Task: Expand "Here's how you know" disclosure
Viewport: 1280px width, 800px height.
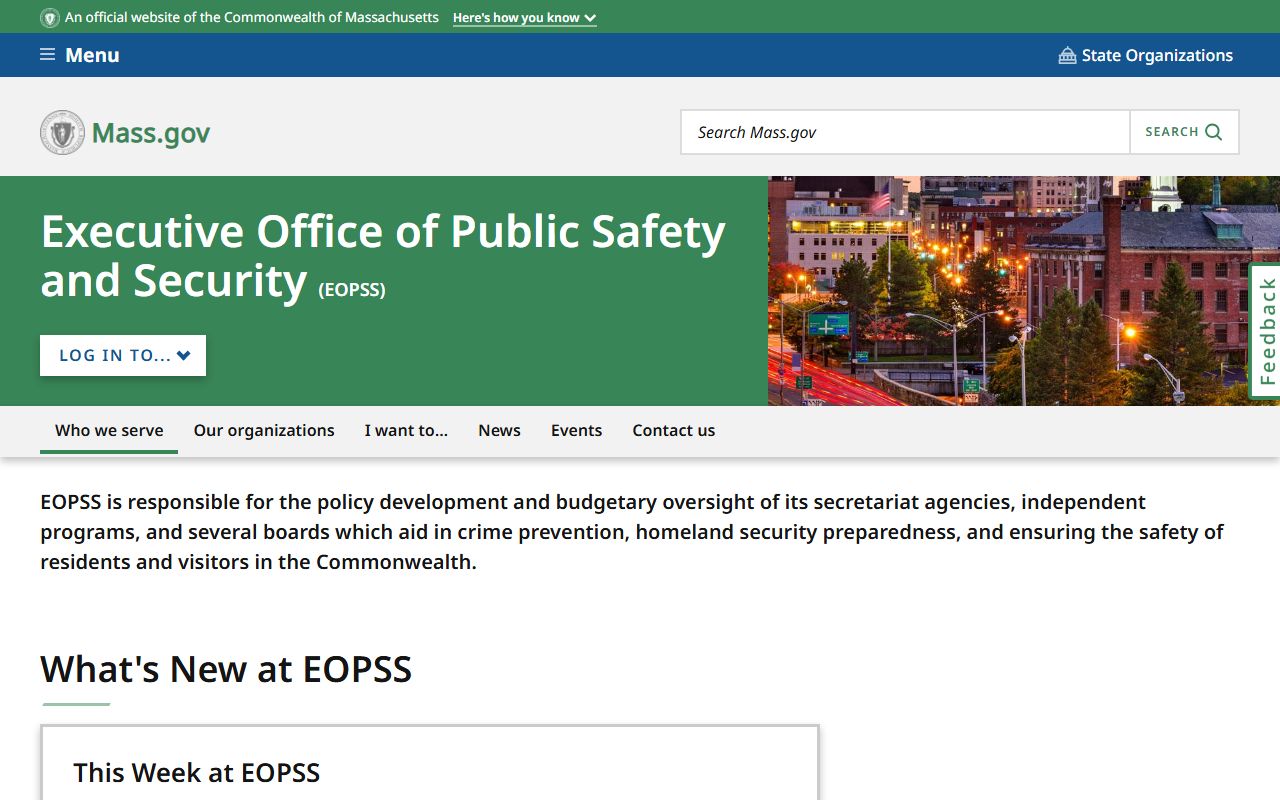Action: [x=524, y=18]
